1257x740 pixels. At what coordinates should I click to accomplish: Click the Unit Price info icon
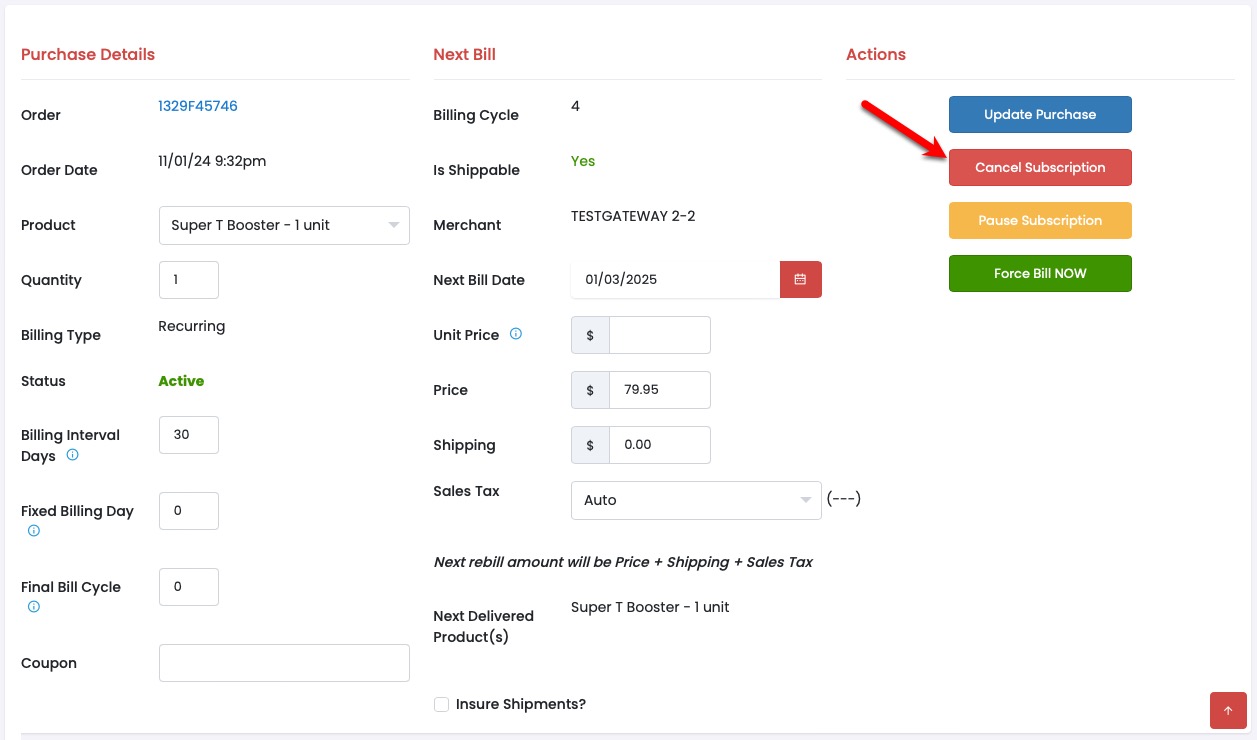[x=516, y=334]
